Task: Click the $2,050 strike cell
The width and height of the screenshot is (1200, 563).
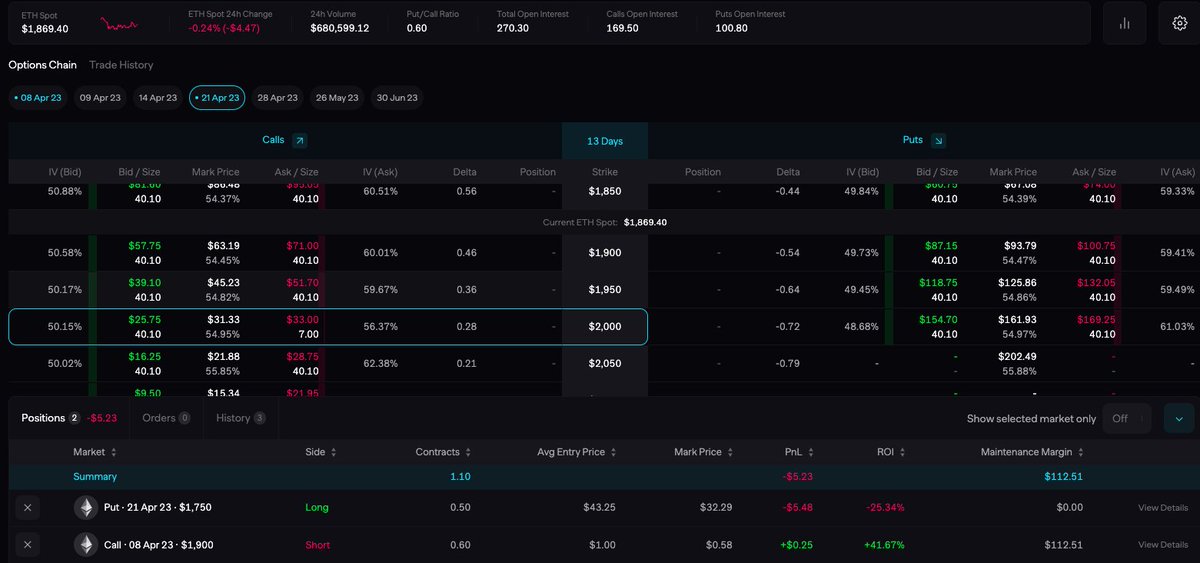Action: pos(605,364)
